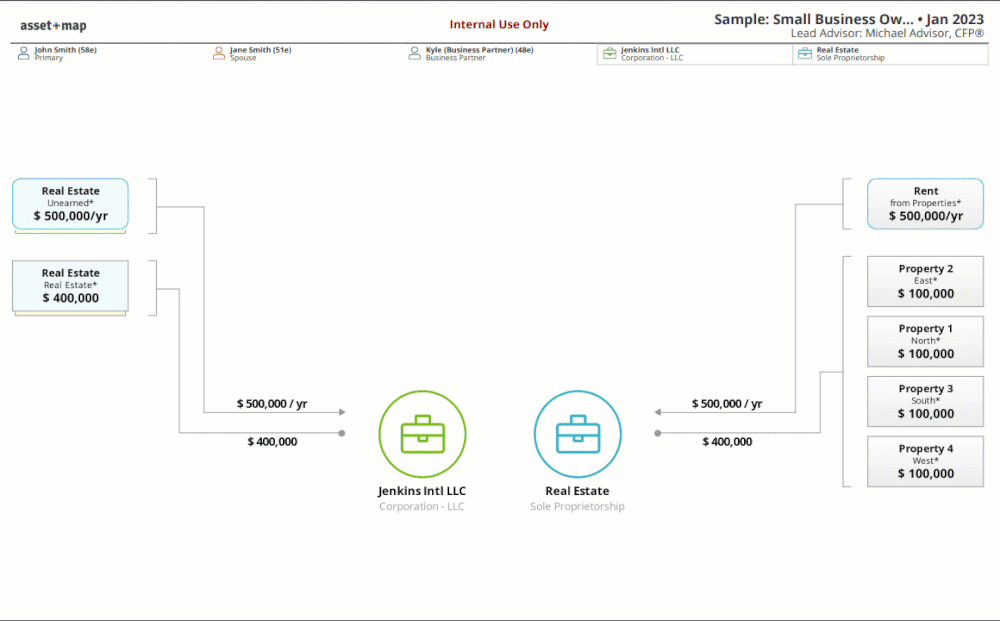Click John Smith's person icon in the header
Screen dimensions: 1000x621
pos(22,53)
